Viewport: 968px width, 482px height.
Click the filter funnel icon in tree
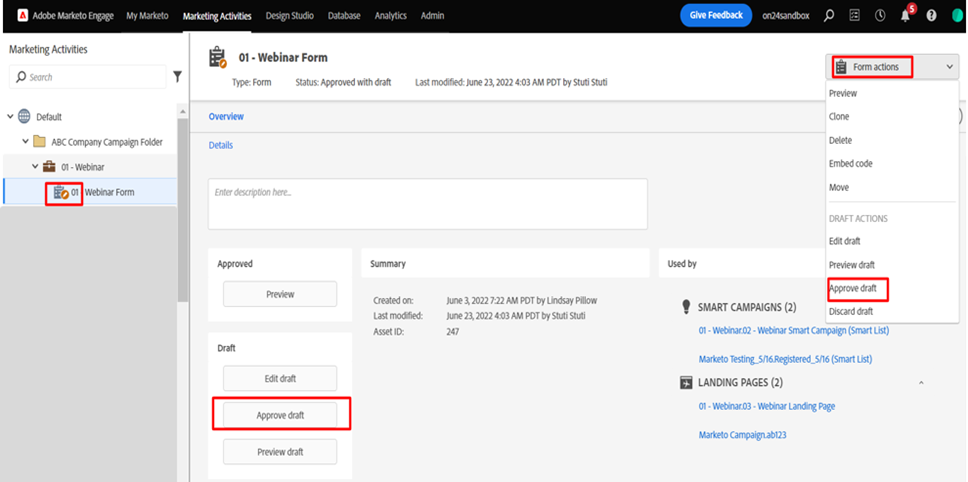[x=178, y=77]
